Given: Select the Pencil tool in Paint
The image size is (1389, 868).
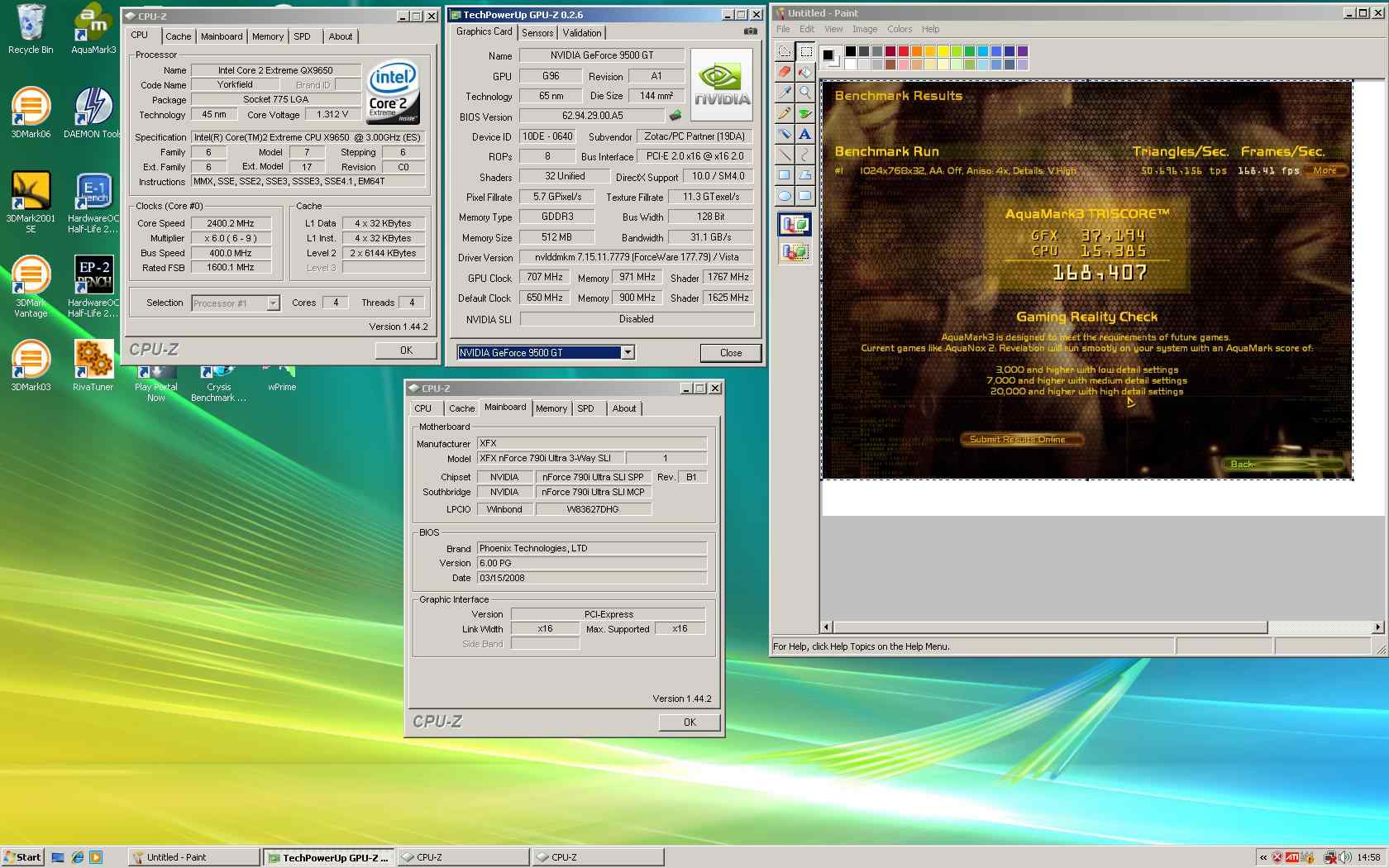Looking at the screenshot, I should 785,113.
